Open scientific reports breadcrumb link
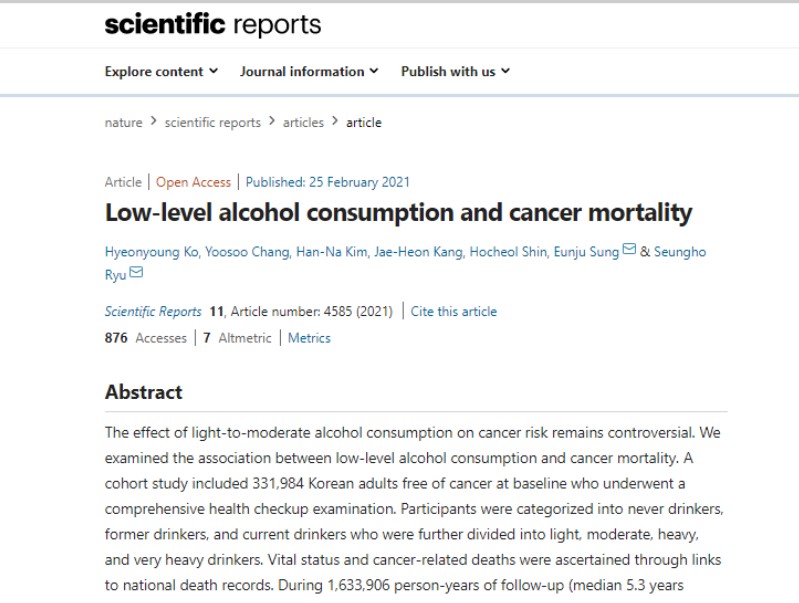The image size is (799, 603). pyautogui.click(x=212, y=123)
